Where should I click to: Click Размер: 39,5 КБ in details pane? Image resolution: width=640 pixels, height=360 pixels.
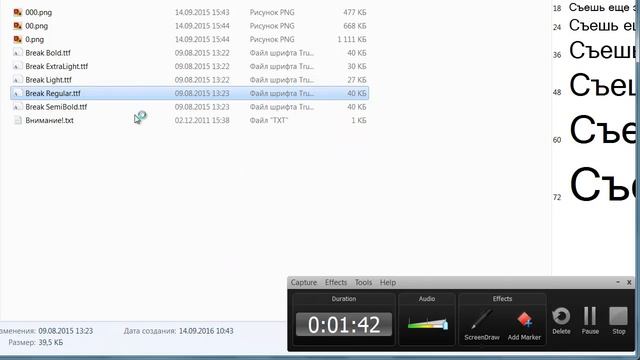(36, 342)
